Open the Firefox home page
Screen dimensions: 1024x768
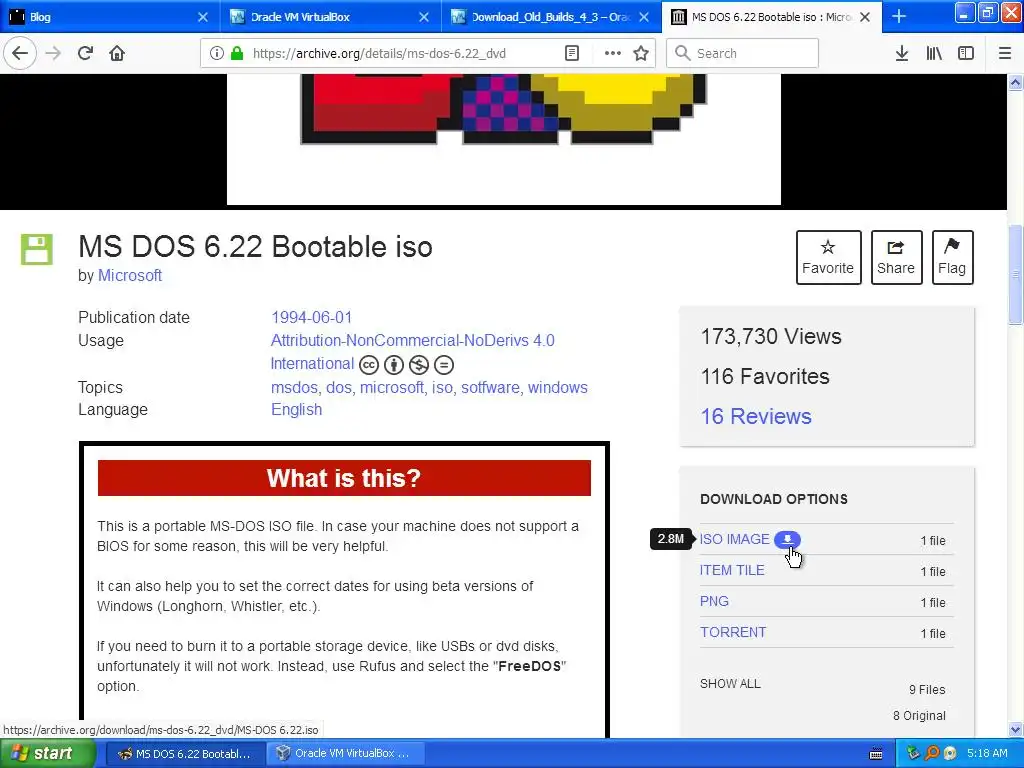pos(117,54)
